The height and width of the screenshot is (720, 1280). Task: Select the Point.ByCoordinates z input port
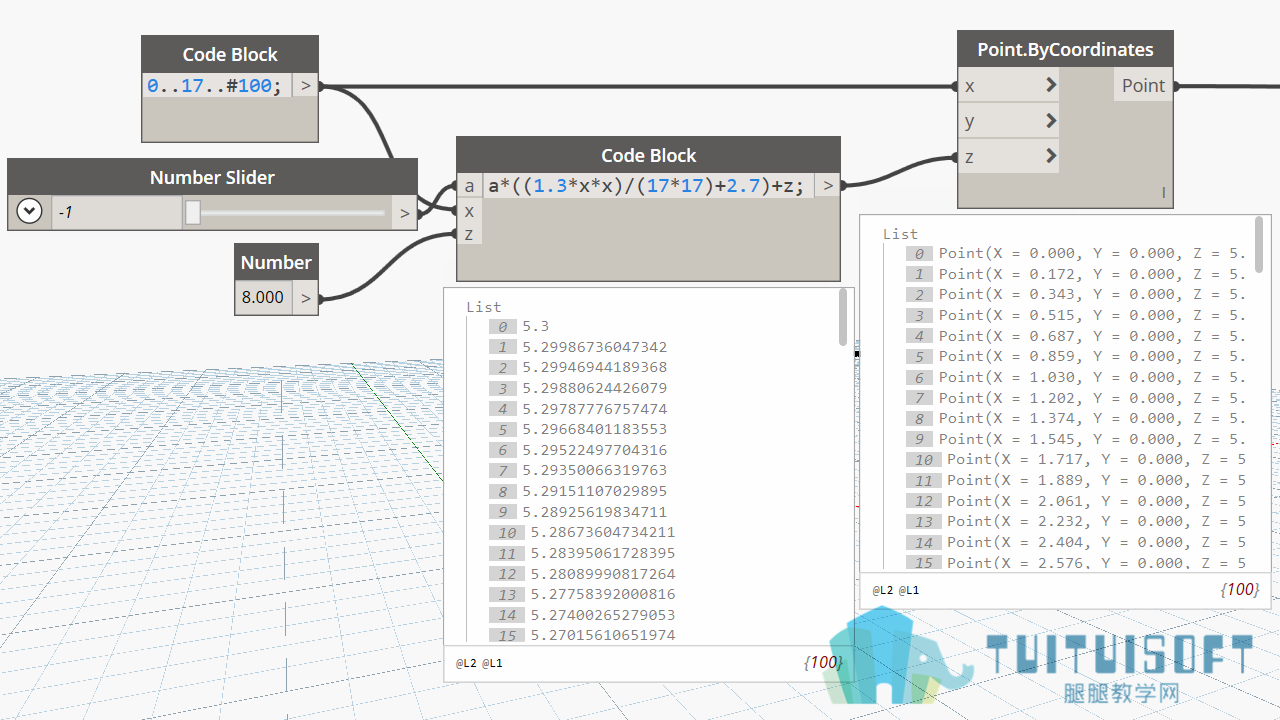click(1008, 156)
